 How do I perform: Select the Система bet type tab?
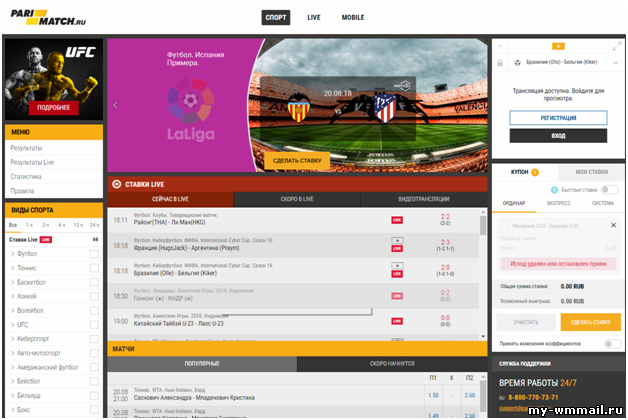602,203
